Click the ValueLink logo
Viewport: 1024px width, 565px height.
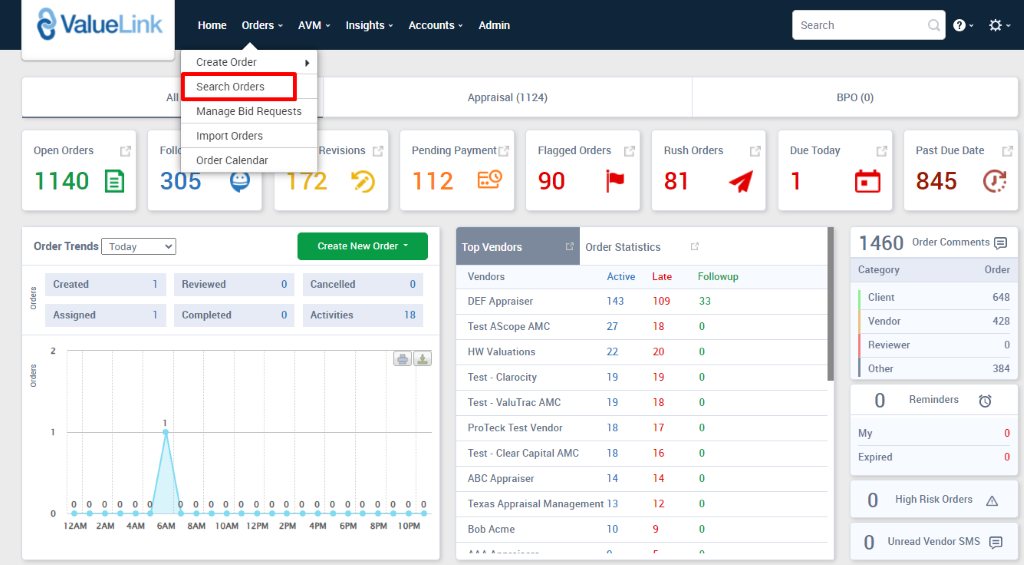(99, 25)
